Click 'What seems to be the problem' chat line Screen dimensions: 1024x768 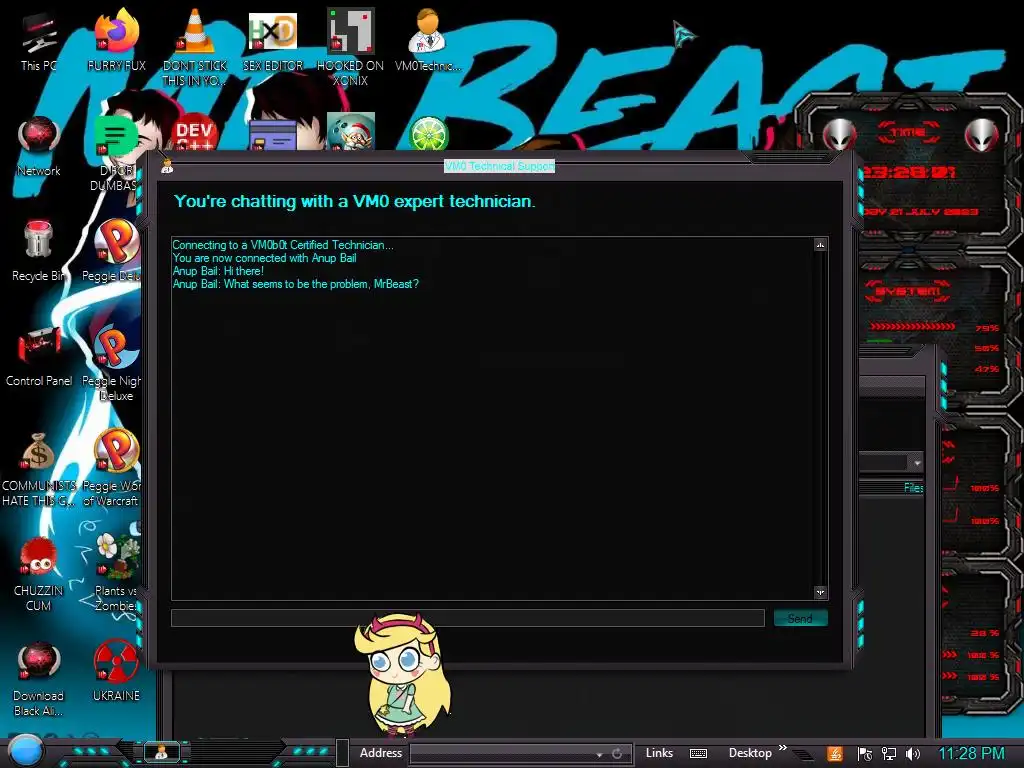[296, 284]
